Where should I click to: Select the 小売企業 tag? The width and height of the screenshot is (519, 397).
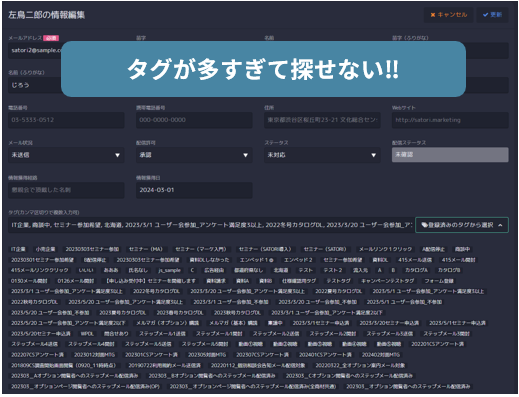click(x=46, y=249)
